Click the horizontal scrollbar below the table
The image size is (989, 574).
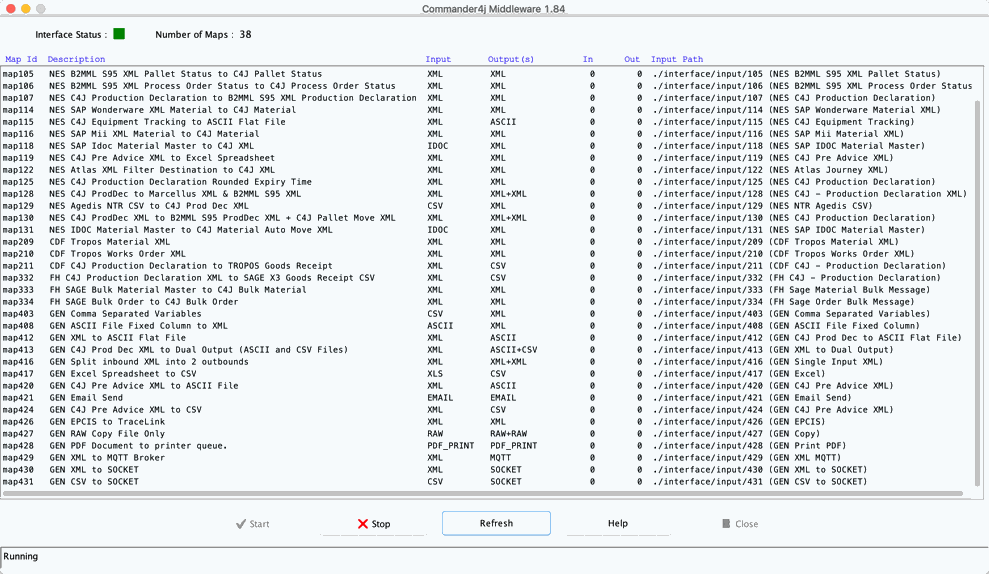click(x=482, y=494)
